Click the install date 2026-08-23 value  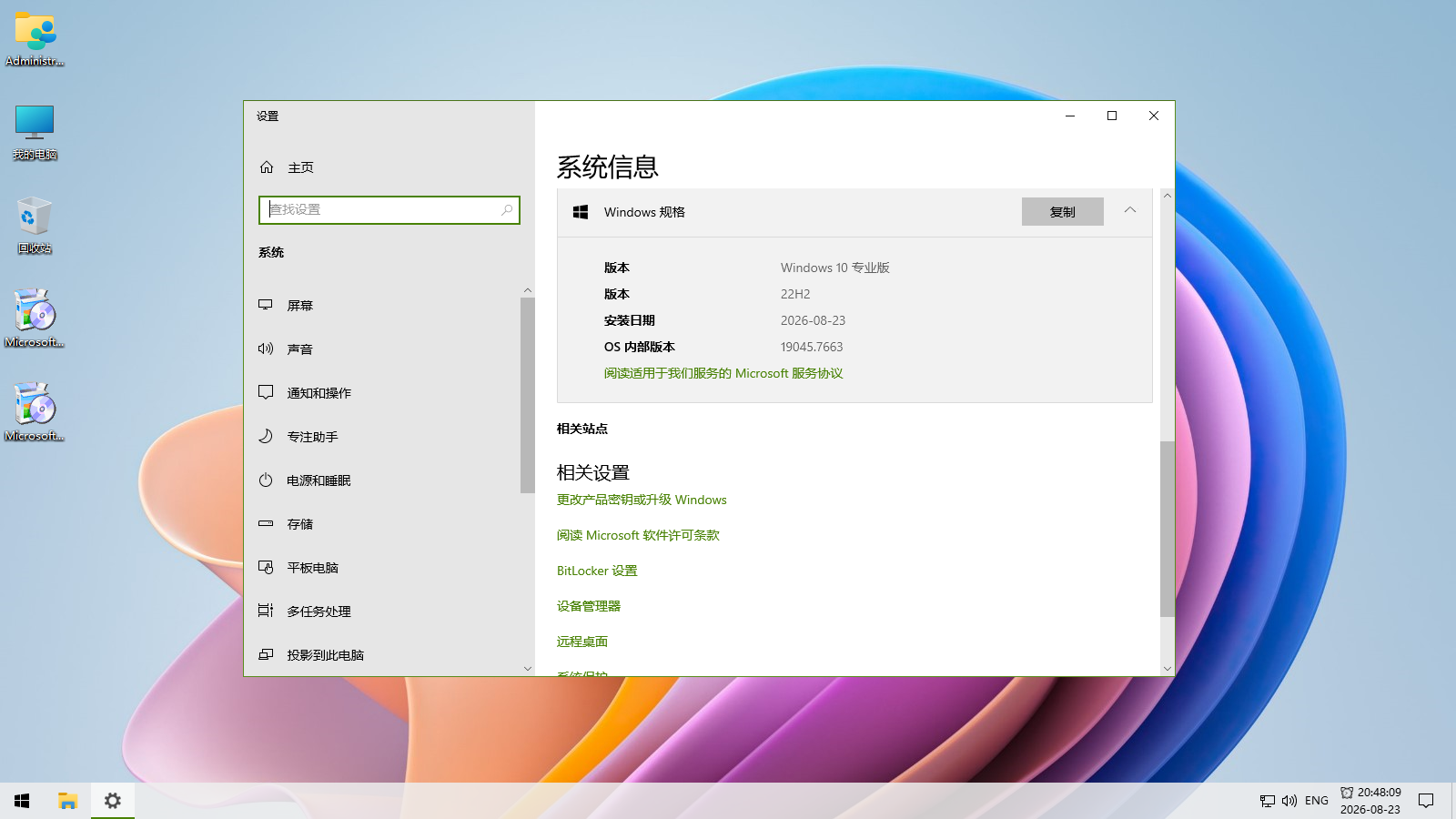pyautogui.click(x=814, y=320)
